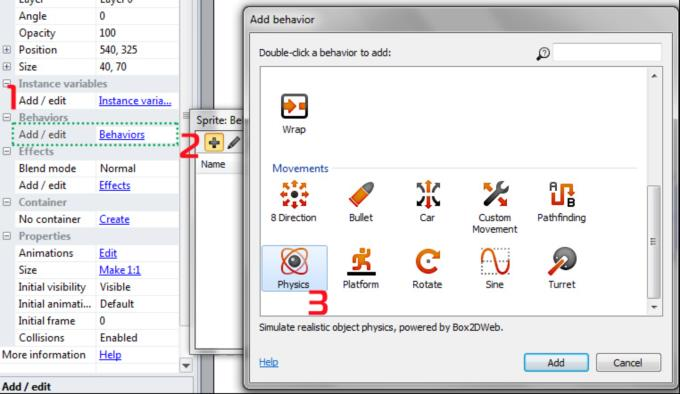Pick the Platform behavior icon
680x394 pixels.
pyautogui.click(x=361, y=268)
